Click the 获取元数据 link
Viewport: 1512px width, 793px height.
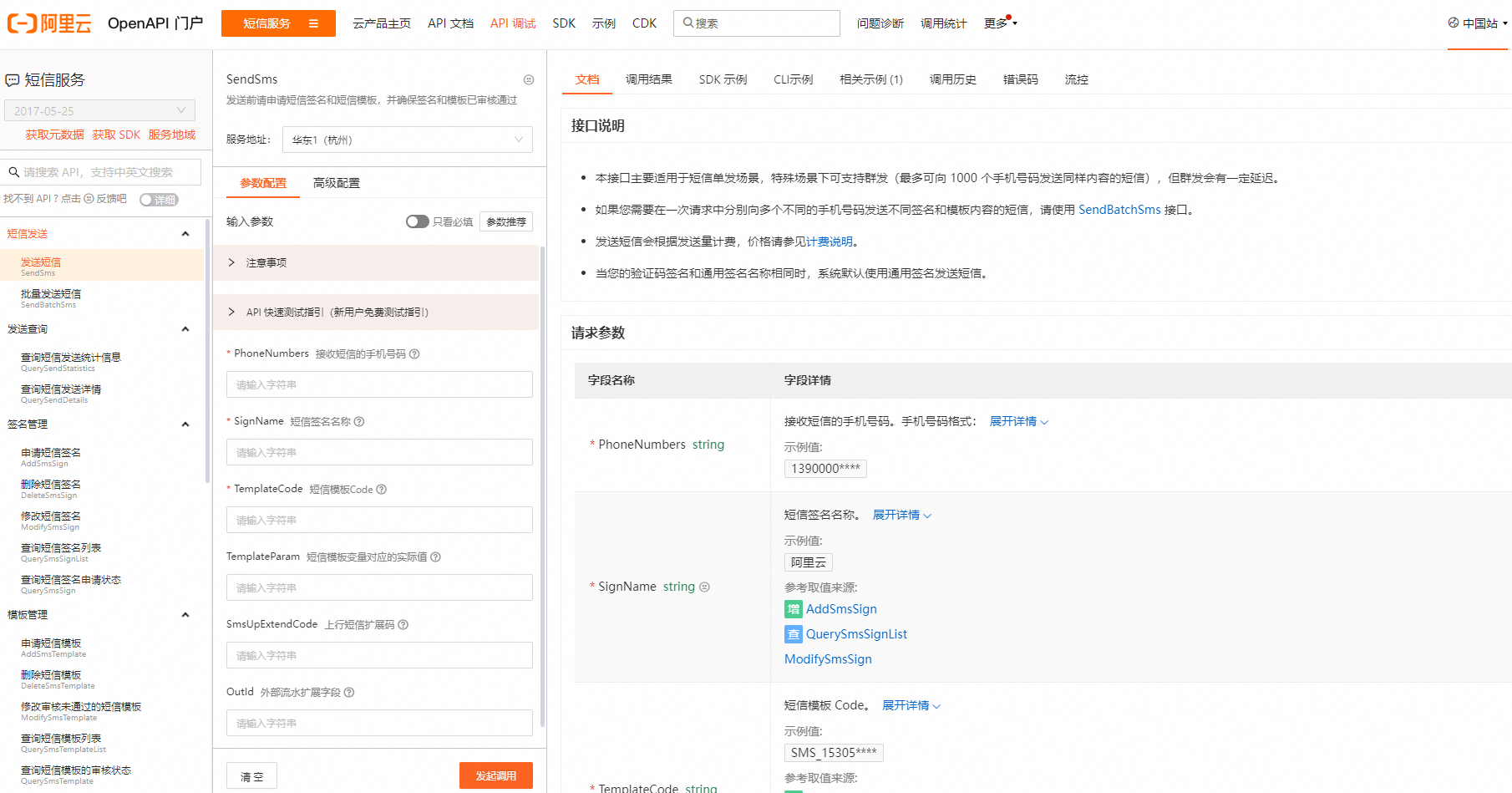point(54,135)
